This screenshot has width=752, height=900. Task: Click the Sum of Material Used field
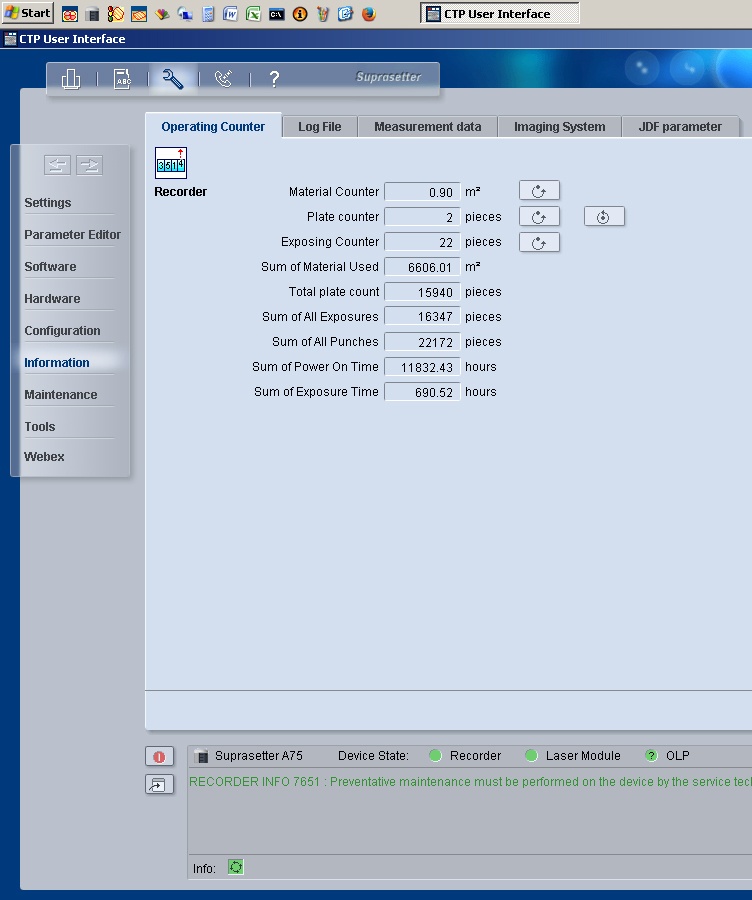[422, 267]
